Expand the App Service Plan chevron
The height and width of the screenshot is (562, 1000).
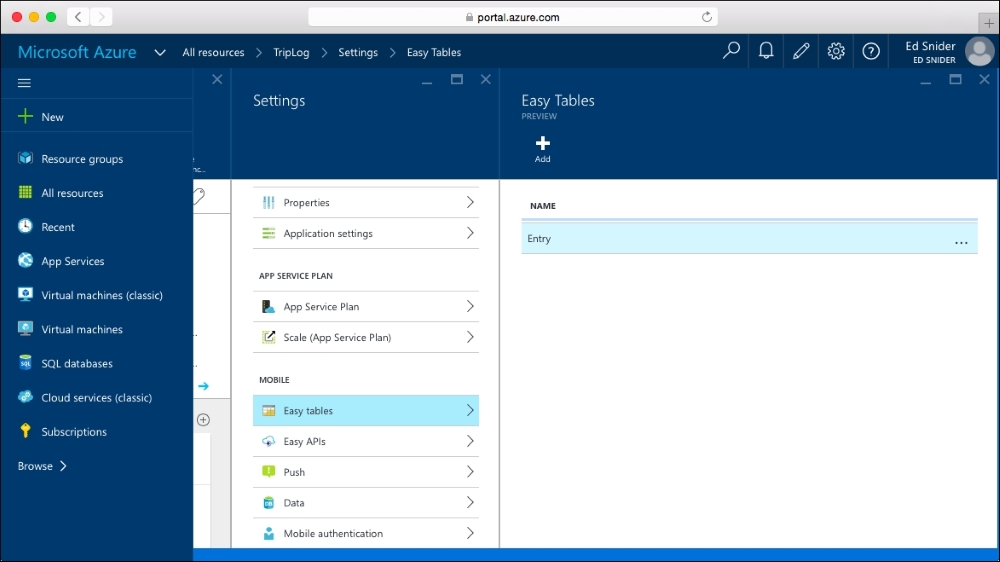(470, 306)
